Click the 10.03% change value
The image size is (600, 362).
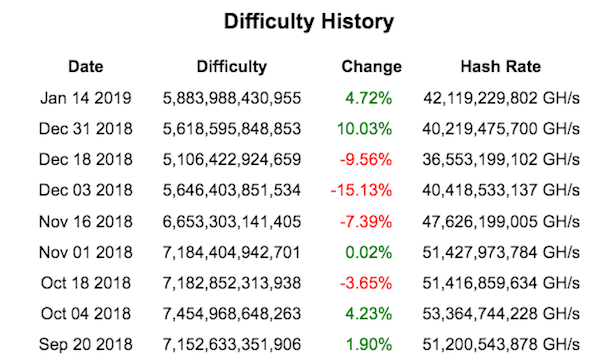pos(364,129)
